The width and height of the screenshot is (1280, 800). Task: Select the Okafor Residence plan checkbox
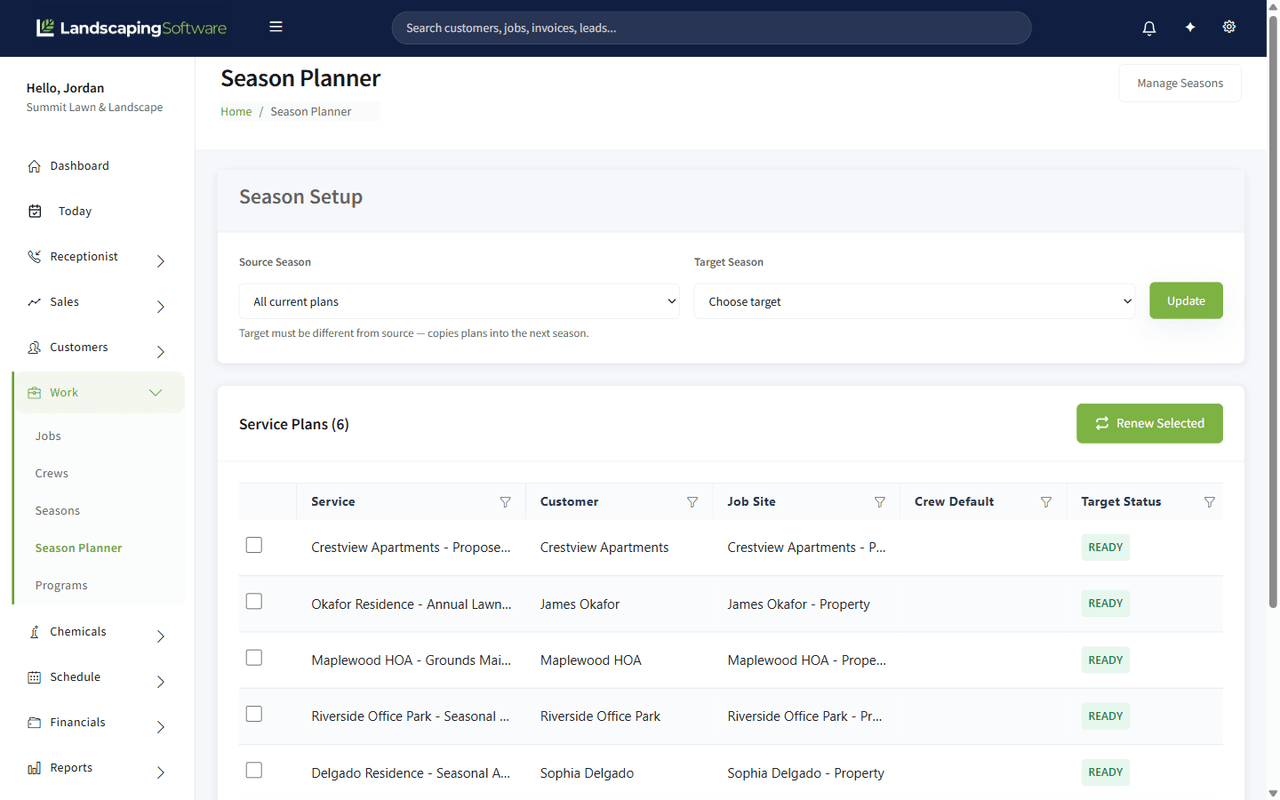point(254,601)
